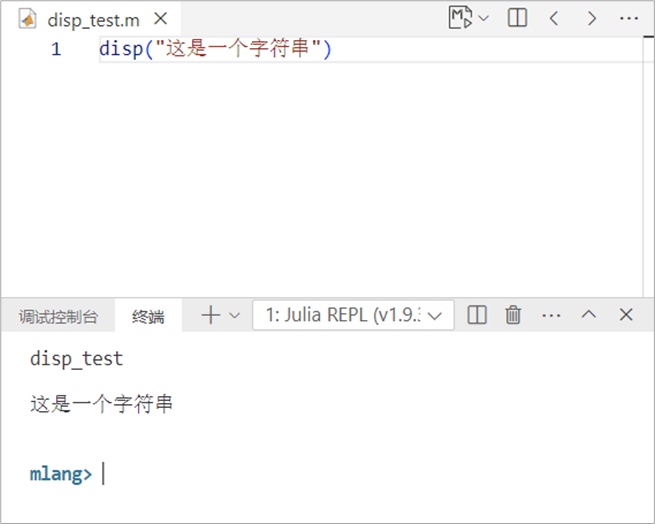Click the run M file icon
This screenshot has width=655, height=524.
(x=460, y=18)
